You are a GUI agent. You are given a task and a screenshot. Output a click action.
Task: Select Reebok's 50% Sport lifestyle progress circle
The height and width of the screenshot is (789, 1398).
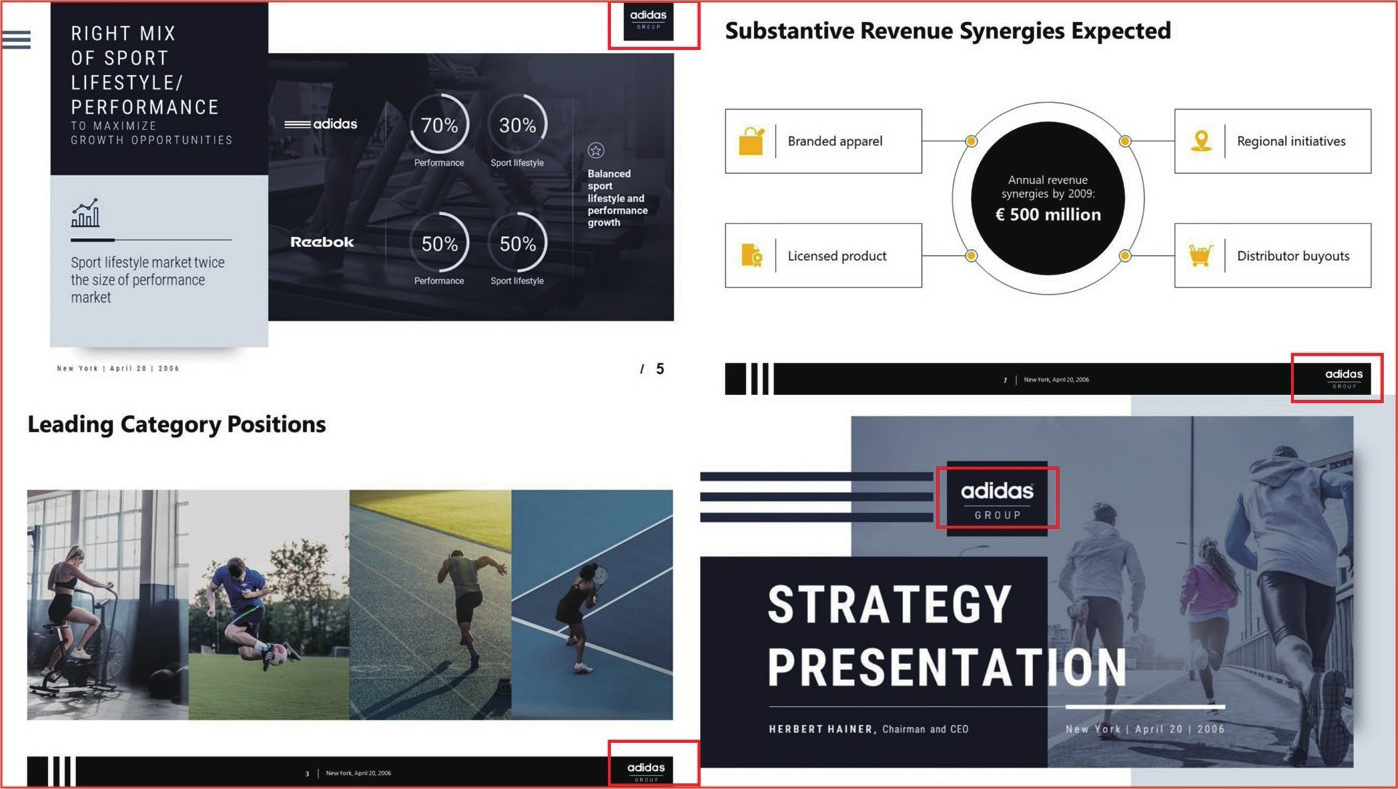[x=517, y=243]
